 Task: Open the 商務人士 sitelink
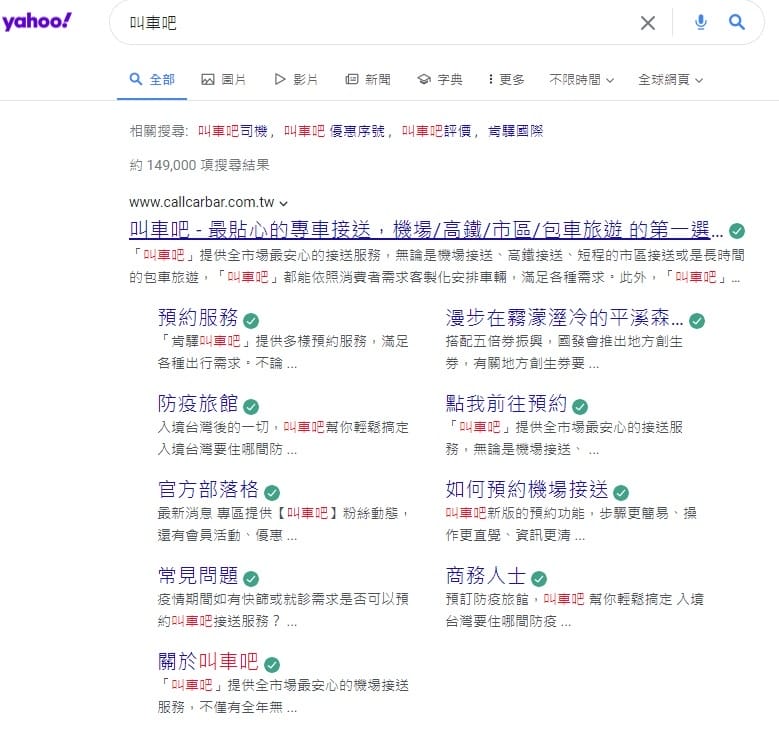click(x=486, y=575)
